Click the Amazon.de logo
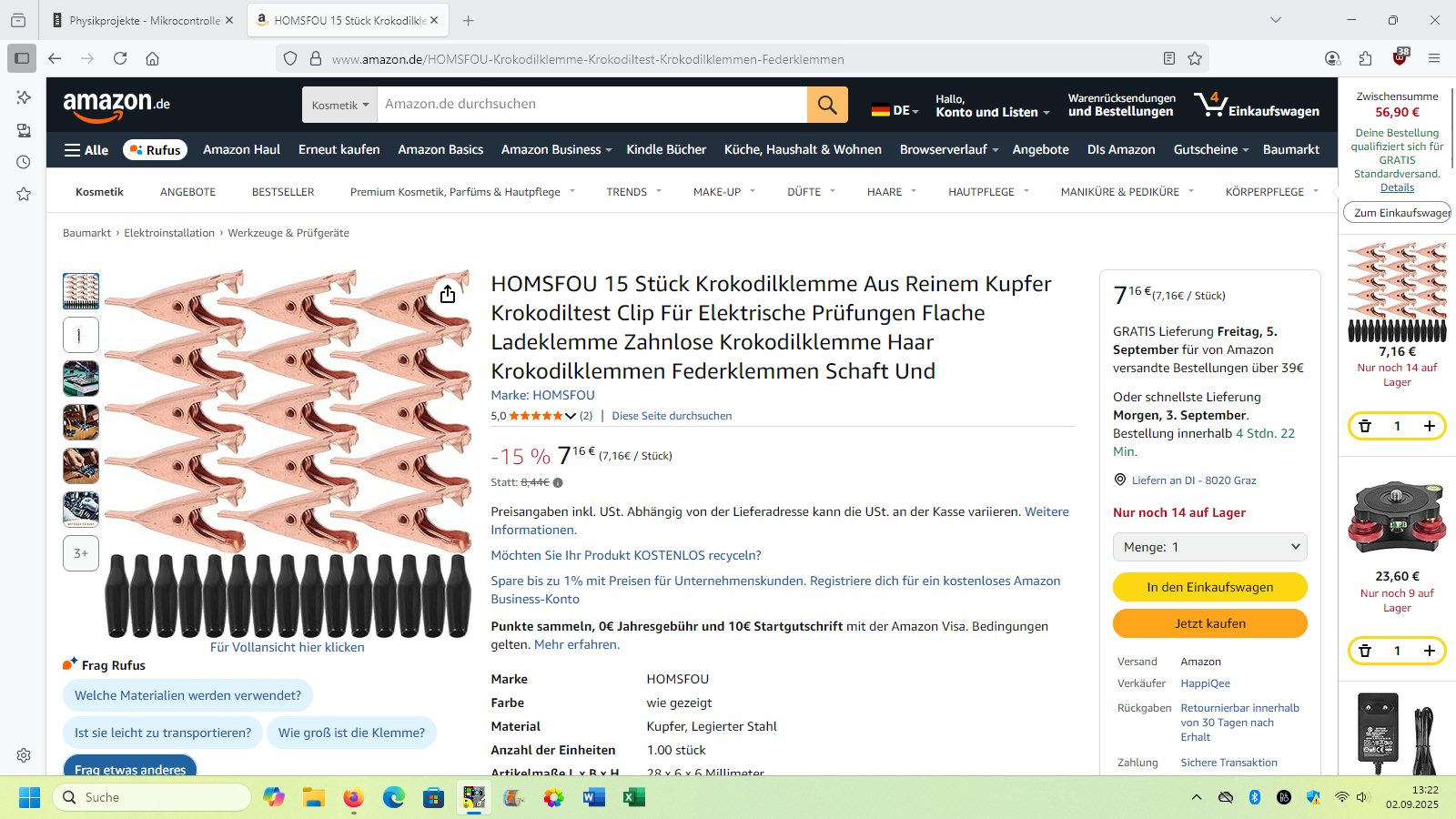 116,106
